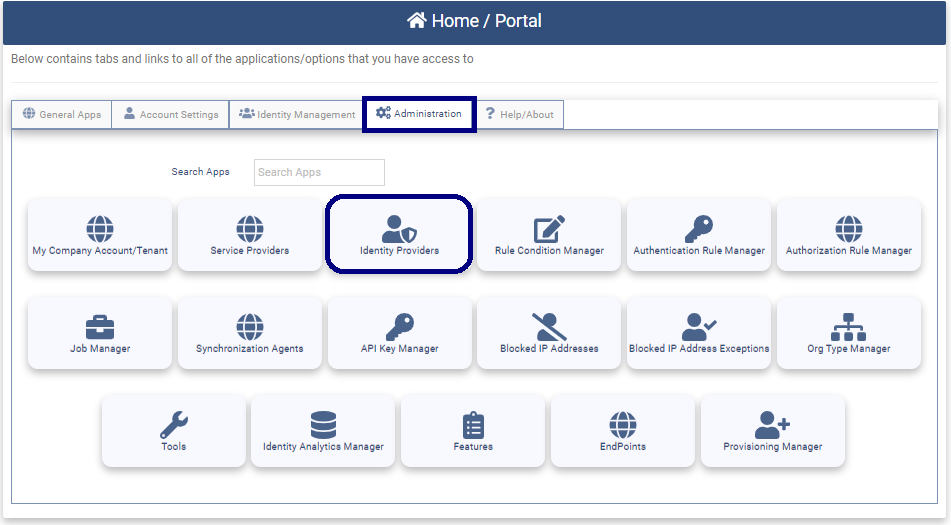Launch Identity Analytics Manager database tile
Image resolution: width=951 pixels, height=525 pixels.
[323, 431]
